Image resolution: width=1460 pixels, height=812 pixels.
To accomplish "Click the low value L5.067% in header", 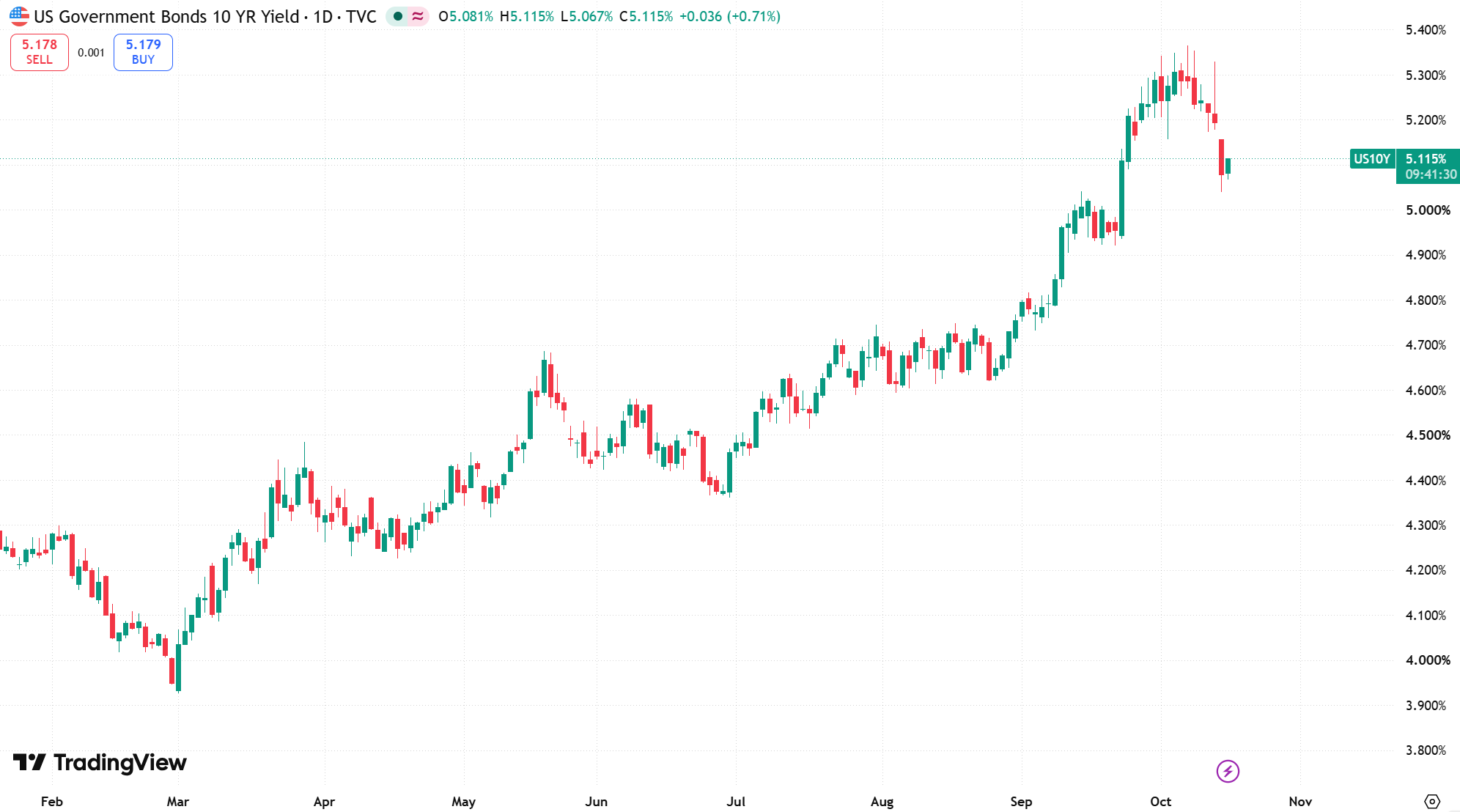I will pyautogui.click(x=586, y=16).
